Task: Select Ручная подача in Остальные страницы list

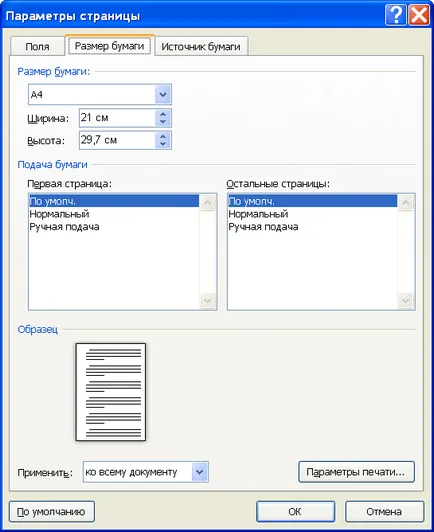Action: click(x=312, y=227)
